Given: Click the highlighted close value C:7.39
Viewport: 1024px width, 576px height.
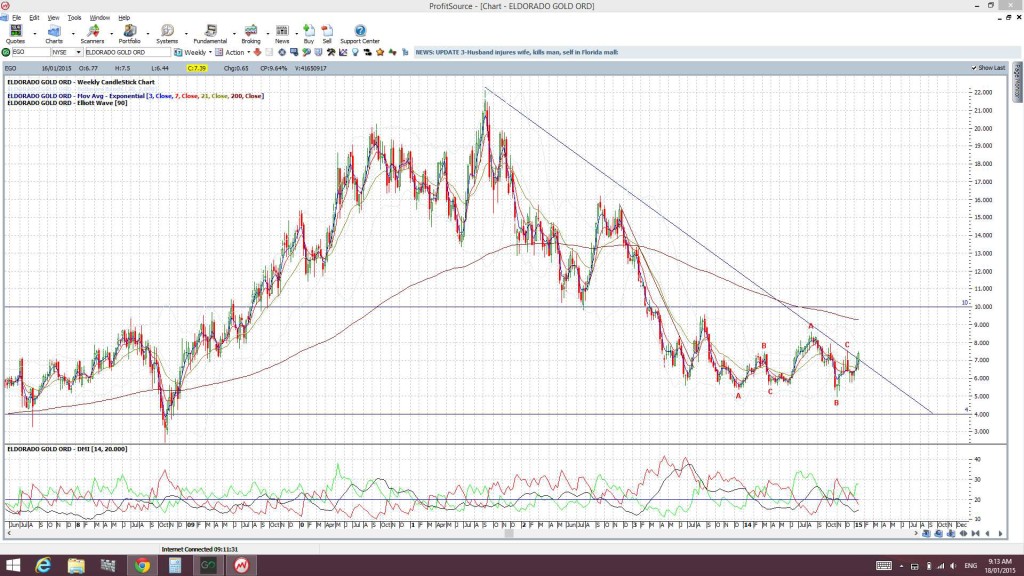Looking at the screenshot, I should [197, 68].
